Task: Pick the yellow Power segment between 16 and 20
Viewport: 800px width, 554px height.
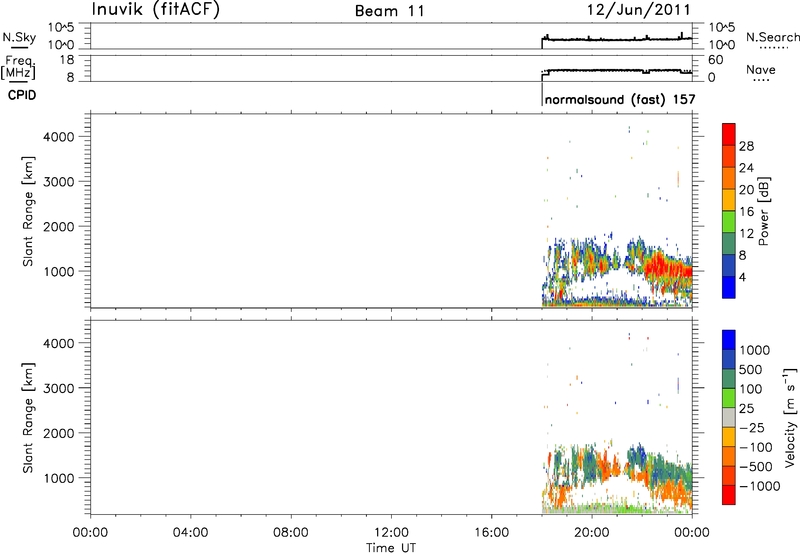Action: click(x=729, y=200)
